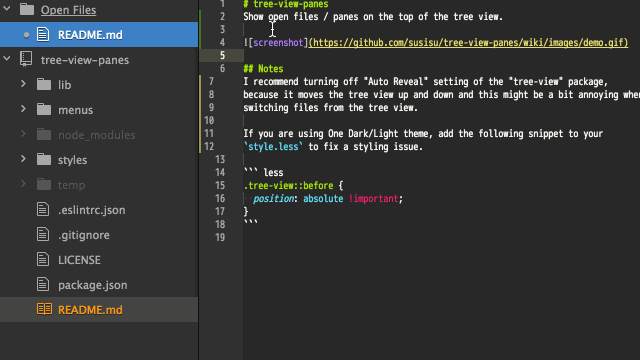This screenshot has width=640, height=360.
Task: Click the .eslintrc.json file icon
Action: click(x=43, y=209)
